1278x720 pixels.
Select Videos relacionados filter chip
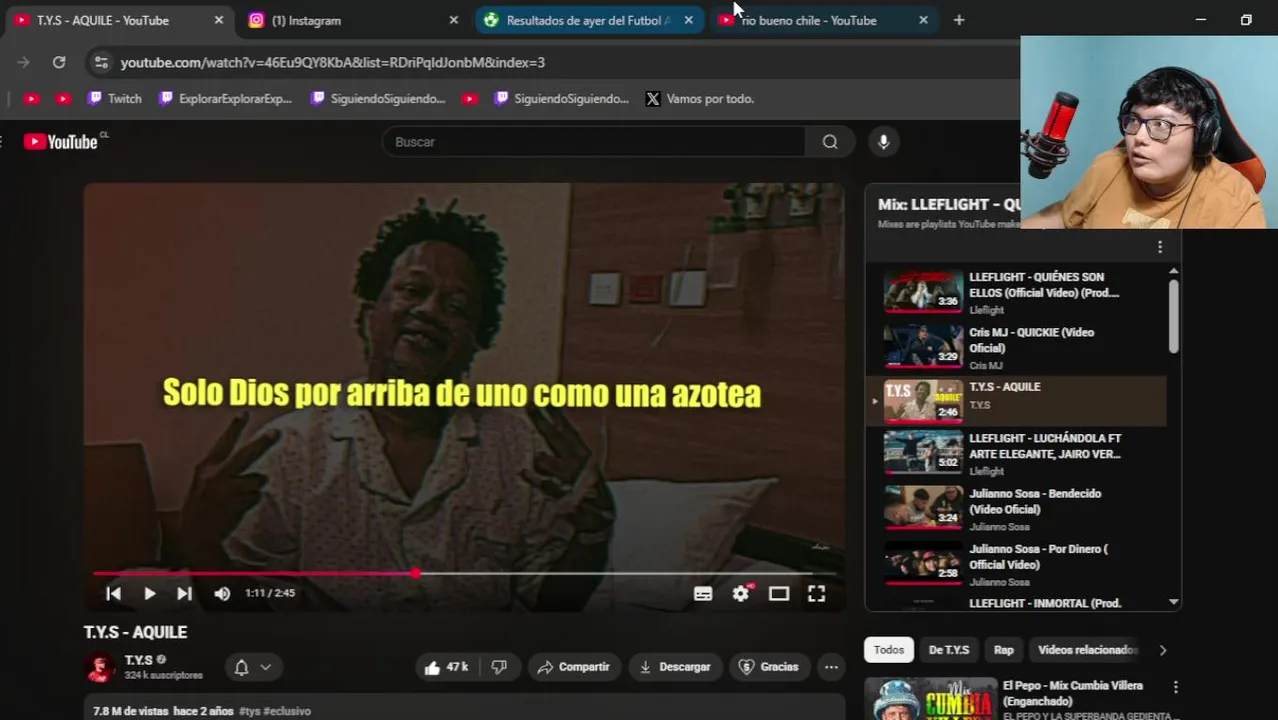point(1088,650)
